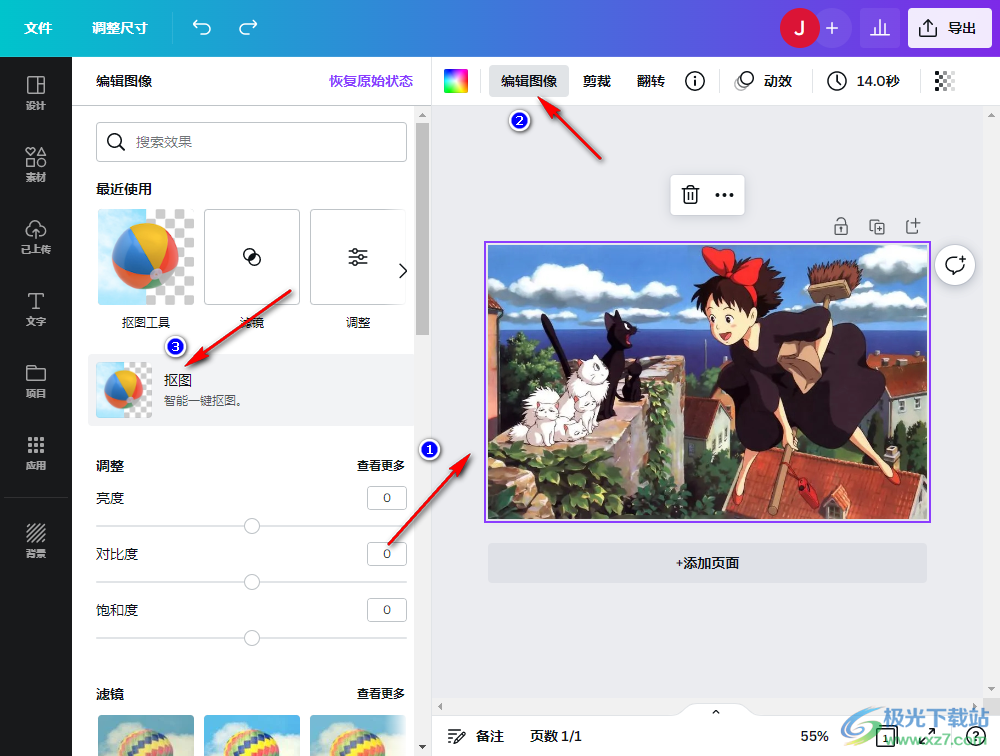Click the fullscreen expand arrows icon

point(928,736)
